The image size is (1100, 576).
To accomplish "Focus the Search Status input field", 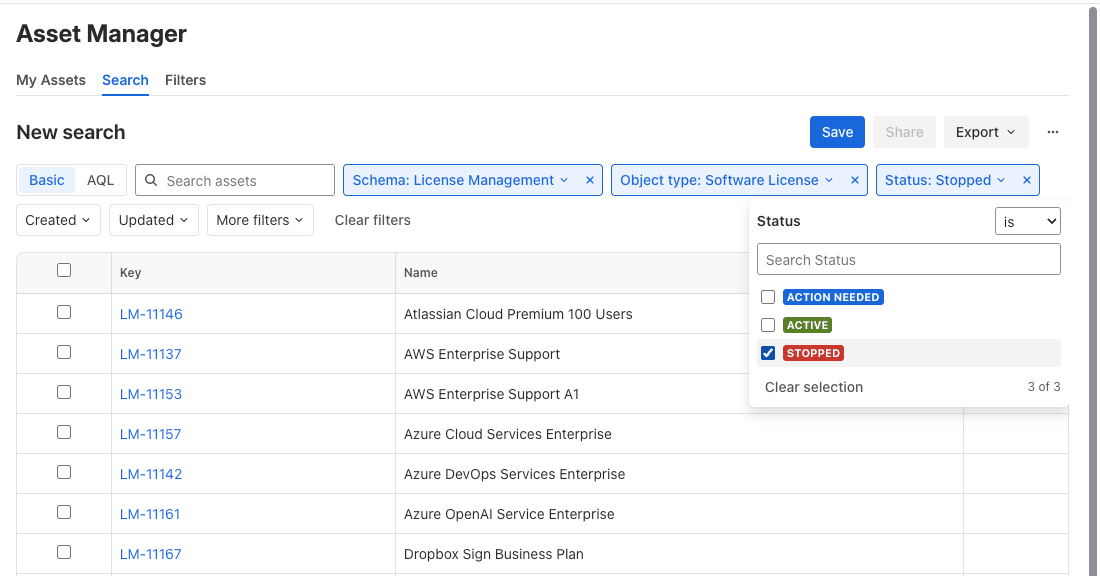I will pos(908,260).
